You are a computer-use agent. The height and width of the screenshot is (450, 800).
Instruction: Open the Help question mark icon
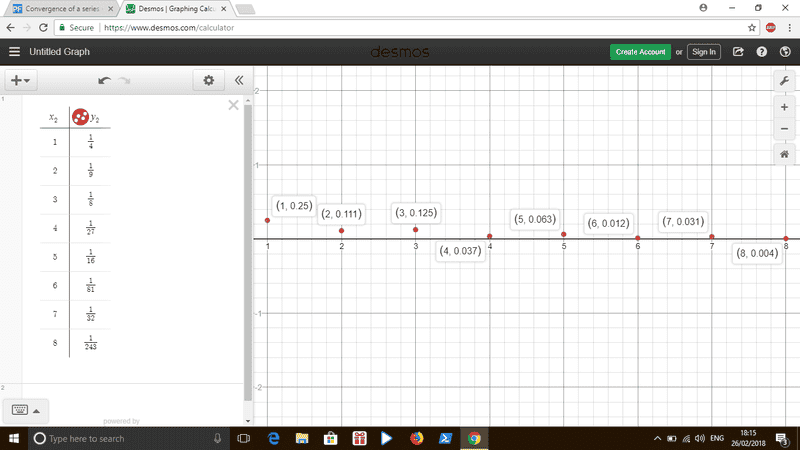[x=761, y=52]
